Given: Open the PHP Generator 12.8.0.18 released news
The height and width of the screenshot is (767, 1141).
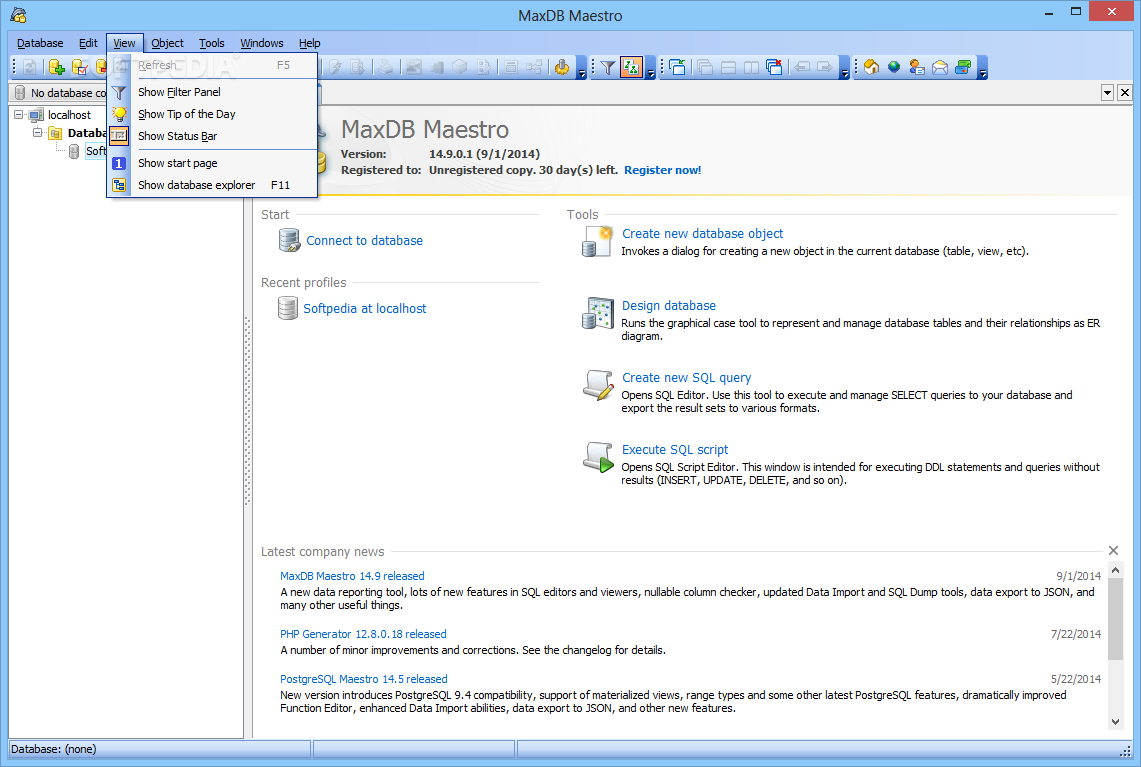Looking at the screenshot, I should click(x=363, y=635).
